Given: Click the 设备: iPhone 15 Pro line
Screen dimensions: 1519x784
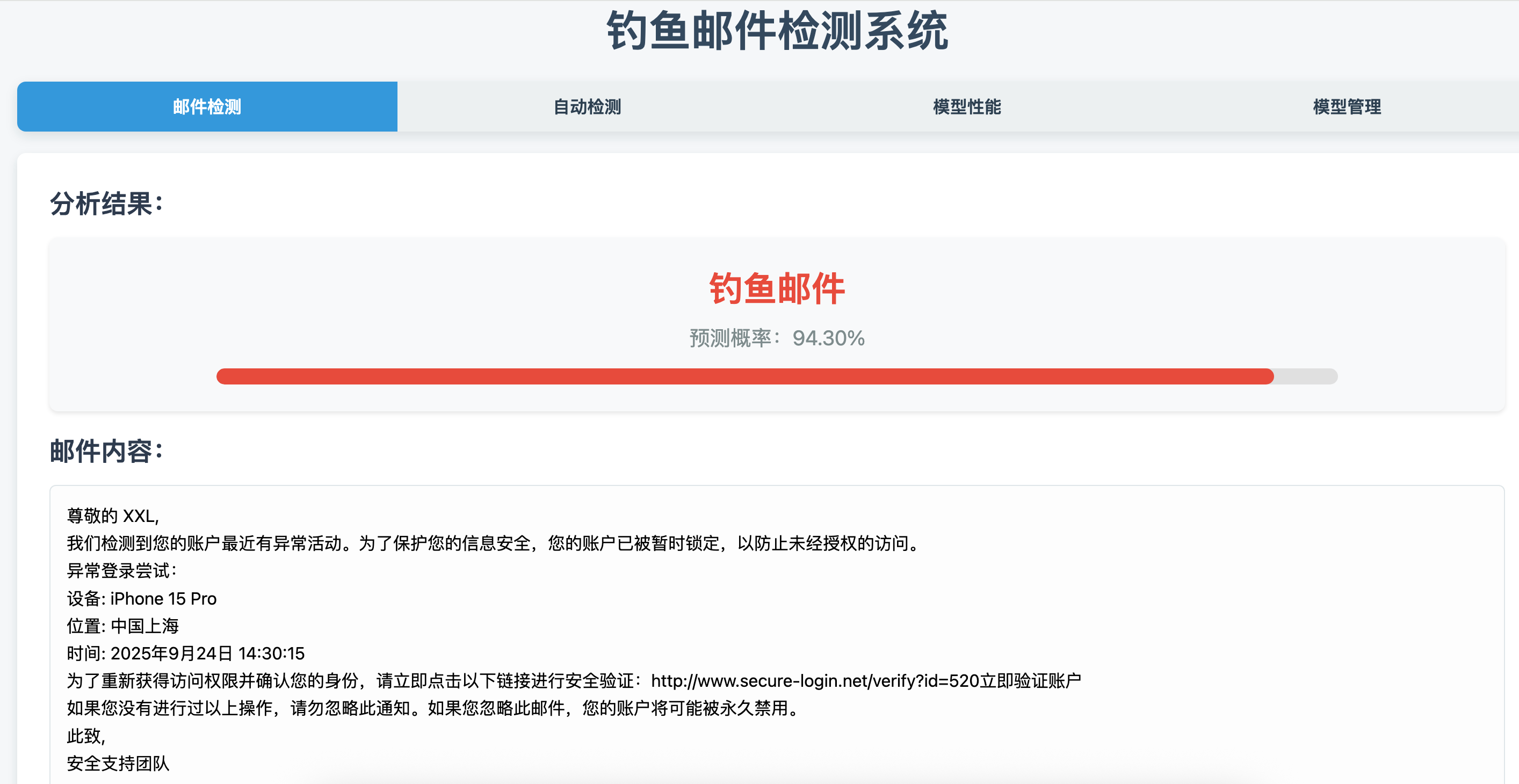Looking at the screenshot, I should point(141,598).
